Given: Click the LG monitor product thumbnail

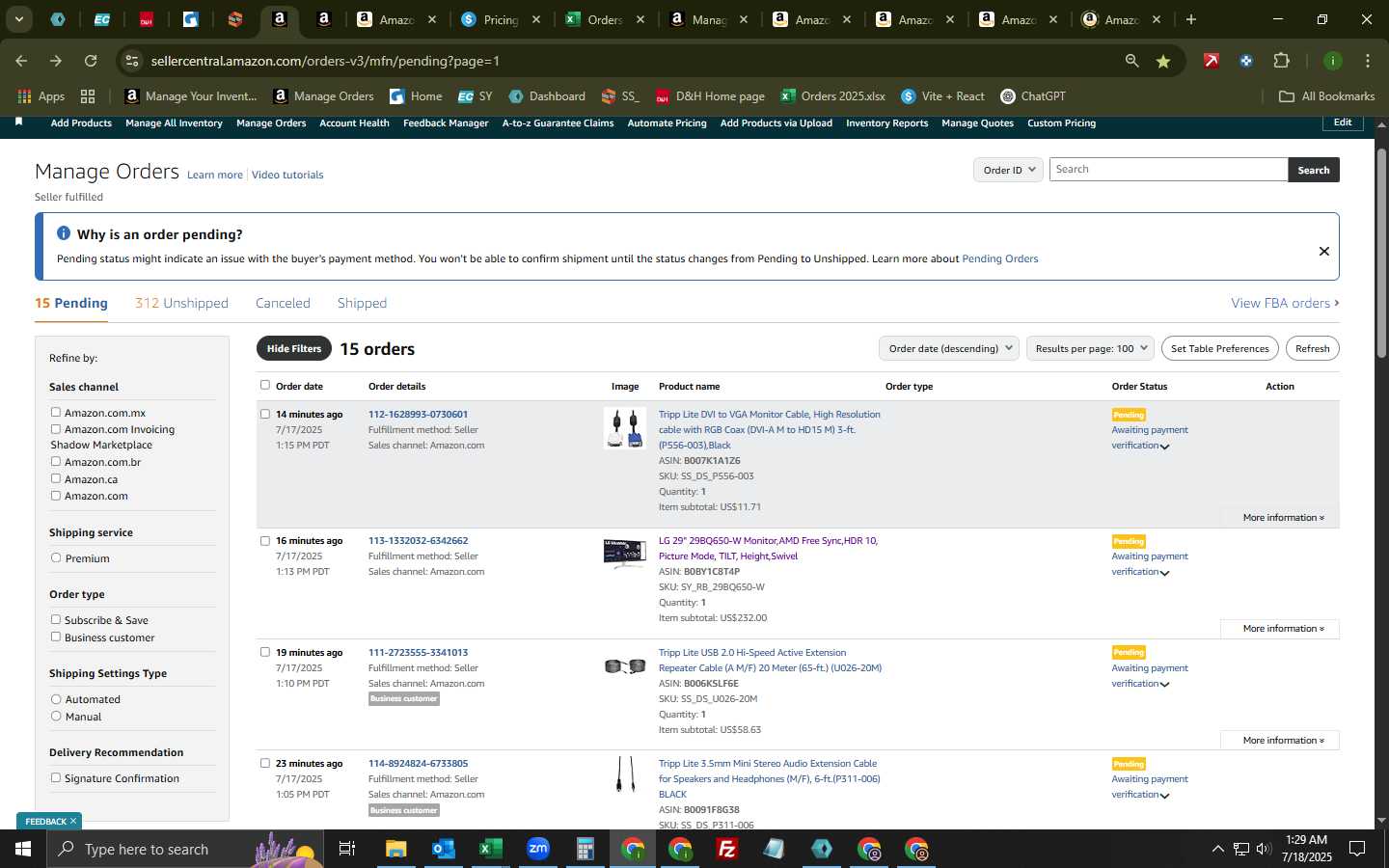Looking at the screenshot, I should (624, 554).
